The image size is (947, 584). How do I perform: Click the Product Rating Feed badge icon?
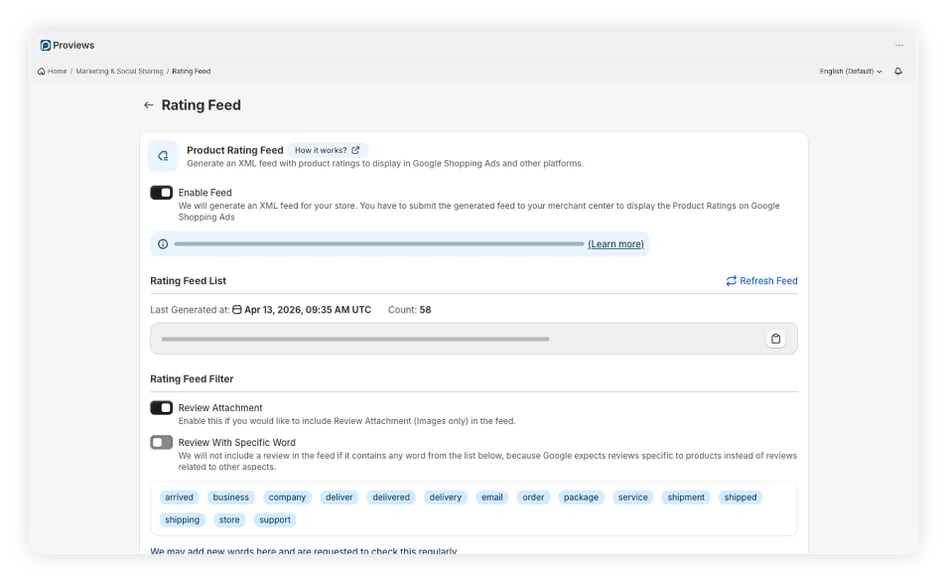(162, 155)
